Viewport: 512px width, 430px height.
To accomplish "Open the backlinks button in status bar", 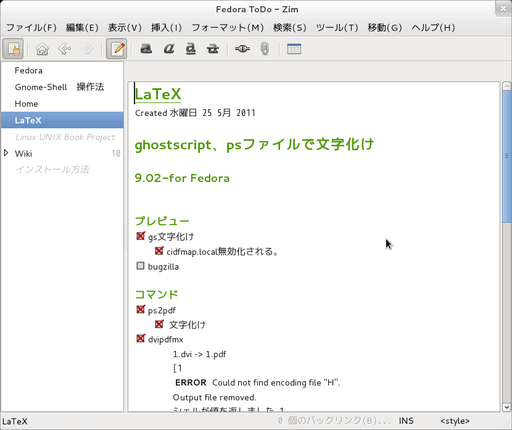I will point(334,421).
